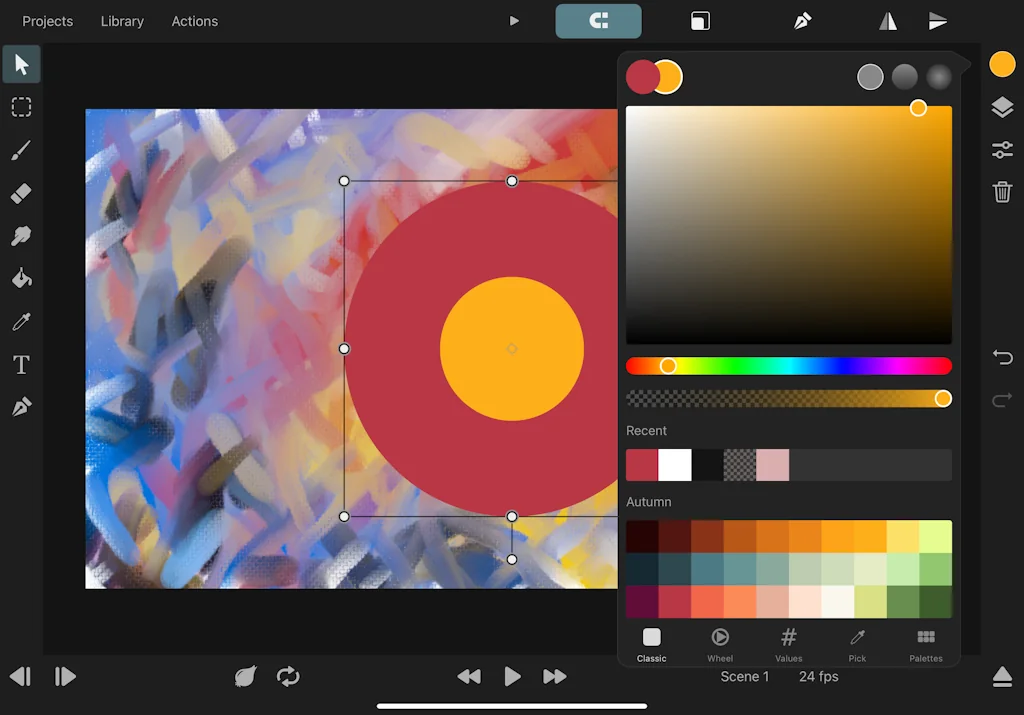Toggle the magnet snapping button

[598, 21]
